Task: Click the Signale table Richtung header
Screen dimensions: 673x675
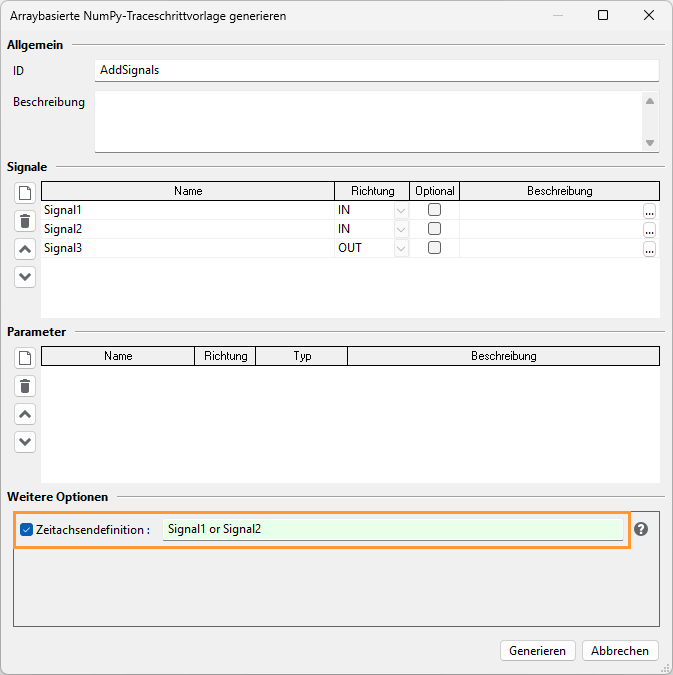Action: pyautogui.click(x=372, y=191)
